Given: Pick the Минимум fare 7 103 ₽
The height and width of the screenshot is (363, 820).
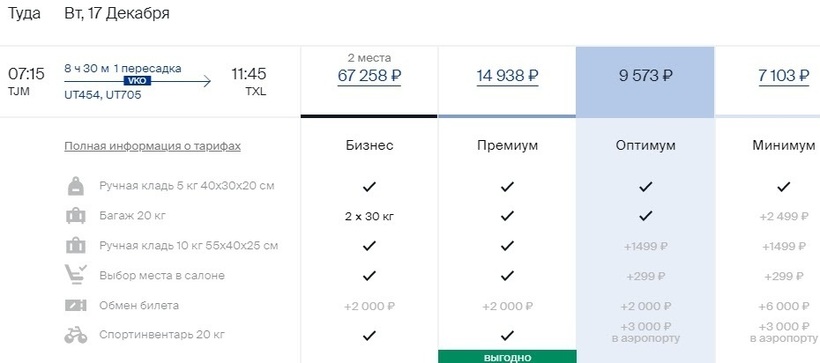Looking at the screenshot, I should pyautogui.click(x=784, y=76).
